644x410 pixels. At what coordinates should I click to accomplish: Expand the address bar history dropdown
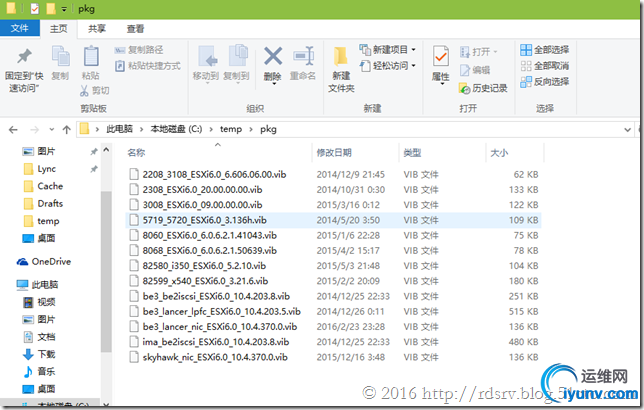pos(628,130)
